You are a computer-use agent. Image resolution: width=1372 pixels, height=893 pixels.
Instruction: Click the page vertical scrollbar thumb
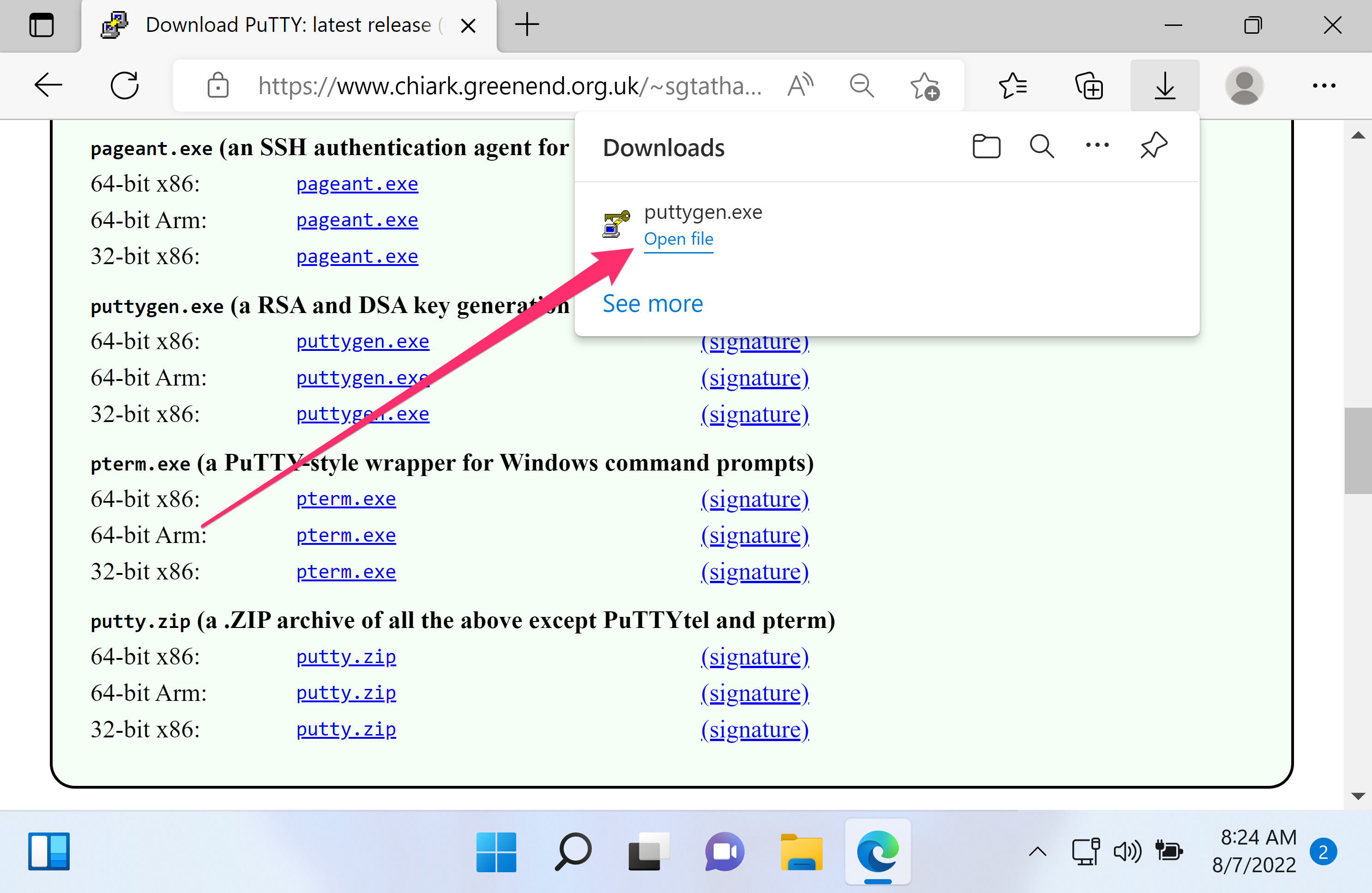pos(1358,450)
